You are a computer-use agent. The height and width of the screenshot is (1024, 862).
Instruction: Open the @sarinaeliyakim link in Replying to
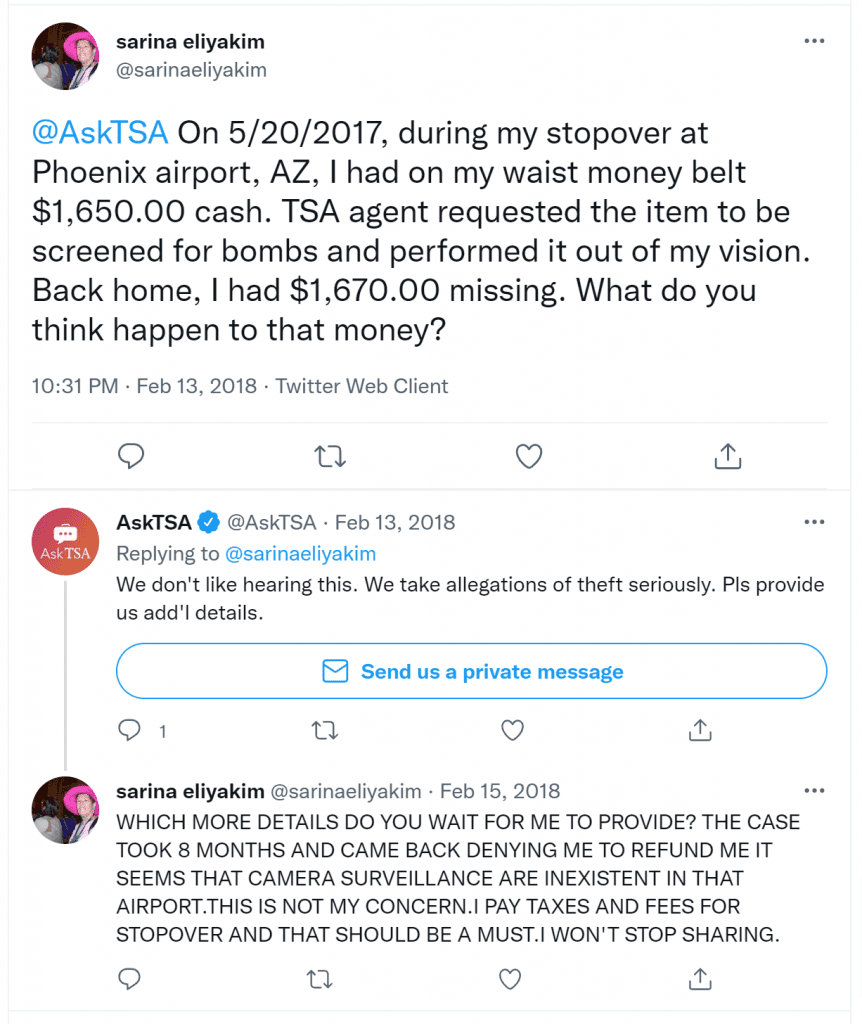[300, 554]
